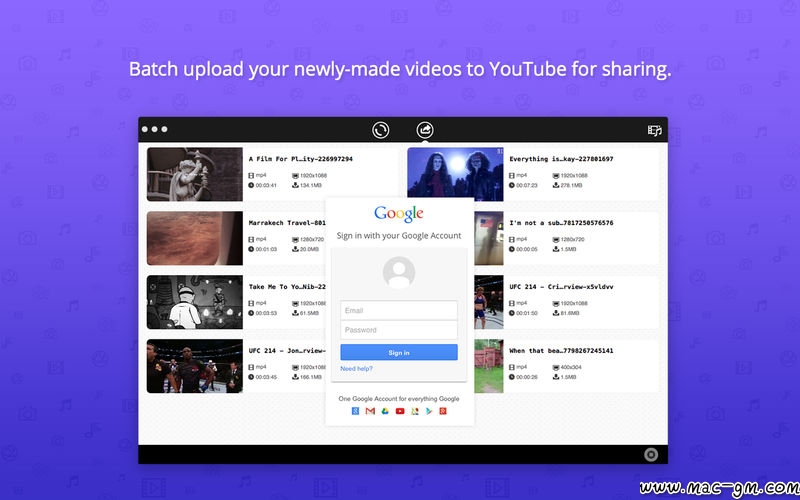Click the Google Drive triangle icon
This screenshot has height=500, width=800.
(385, 411)
